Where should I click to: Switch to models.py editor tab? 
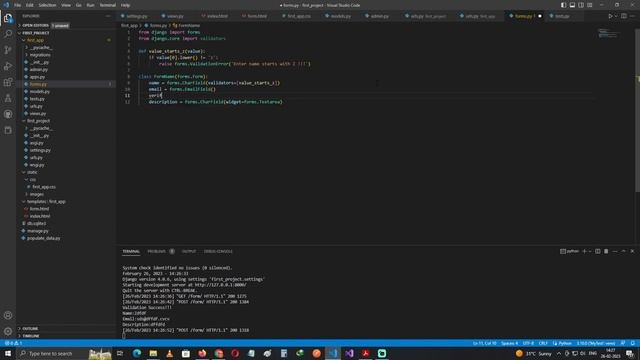pos(341,16)
